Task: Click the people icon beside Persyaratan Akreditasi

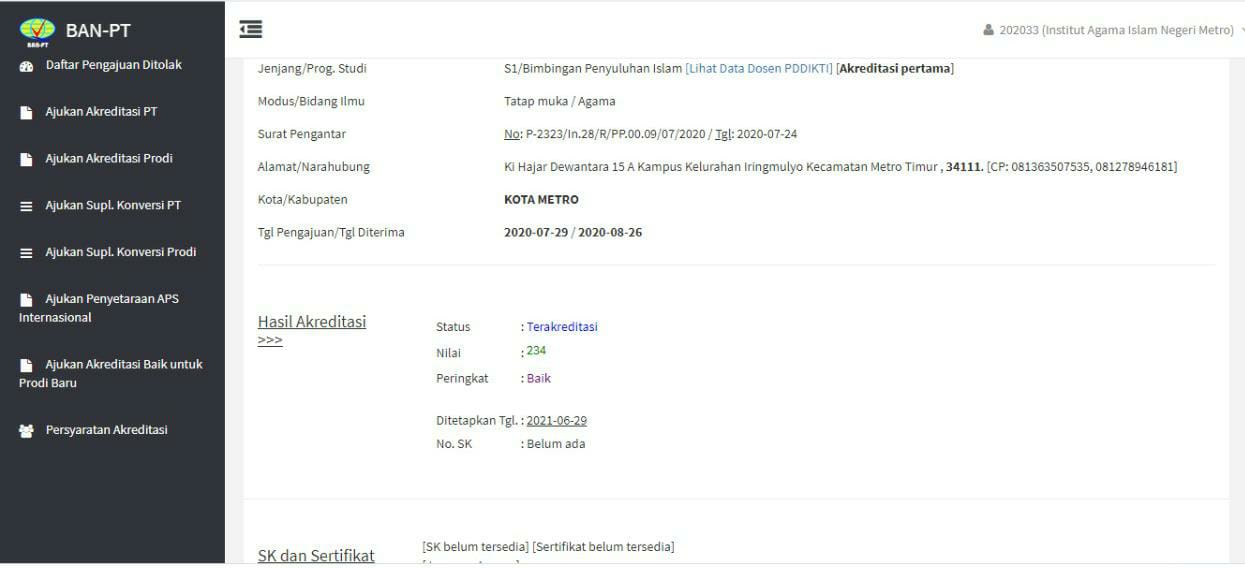Action: pos(27,431)
